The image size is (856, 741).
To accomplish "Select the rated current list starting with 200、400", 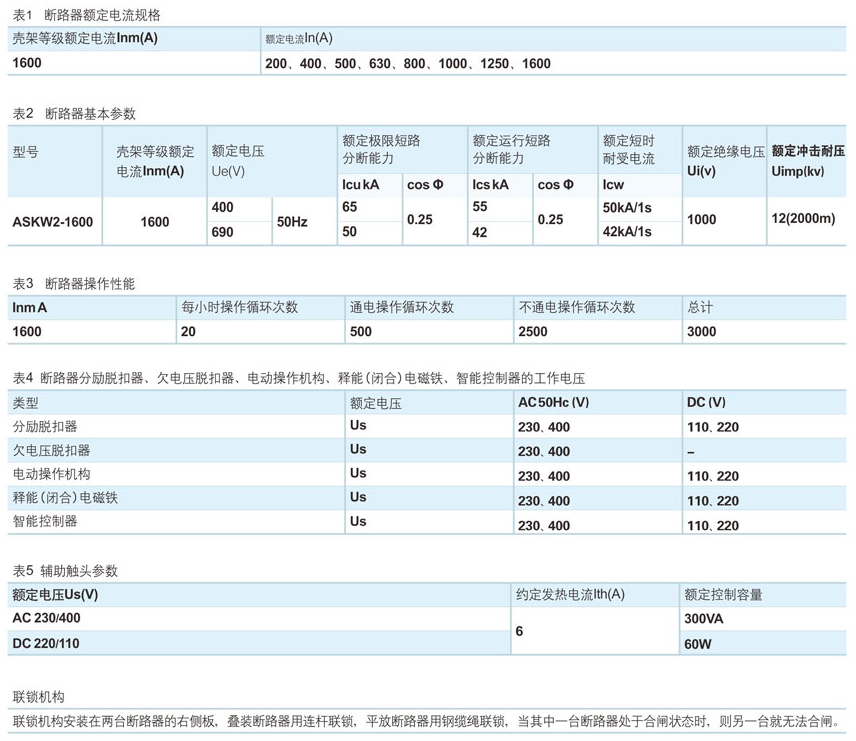I will [x=407, y=63].
